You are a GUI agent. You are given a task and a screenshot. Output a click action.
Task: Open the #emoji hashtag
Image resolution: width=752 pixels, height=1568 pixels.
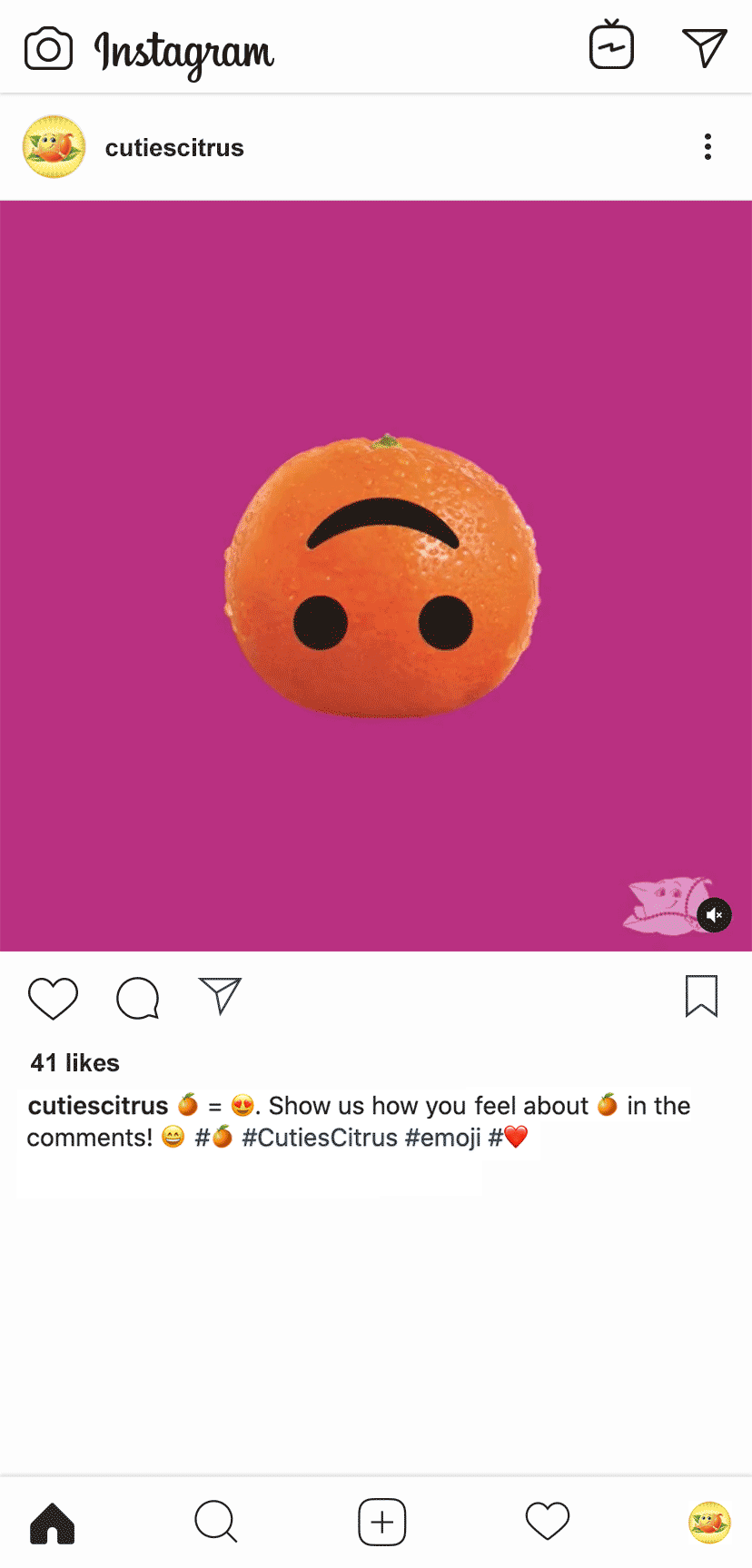click(443, 1138)
